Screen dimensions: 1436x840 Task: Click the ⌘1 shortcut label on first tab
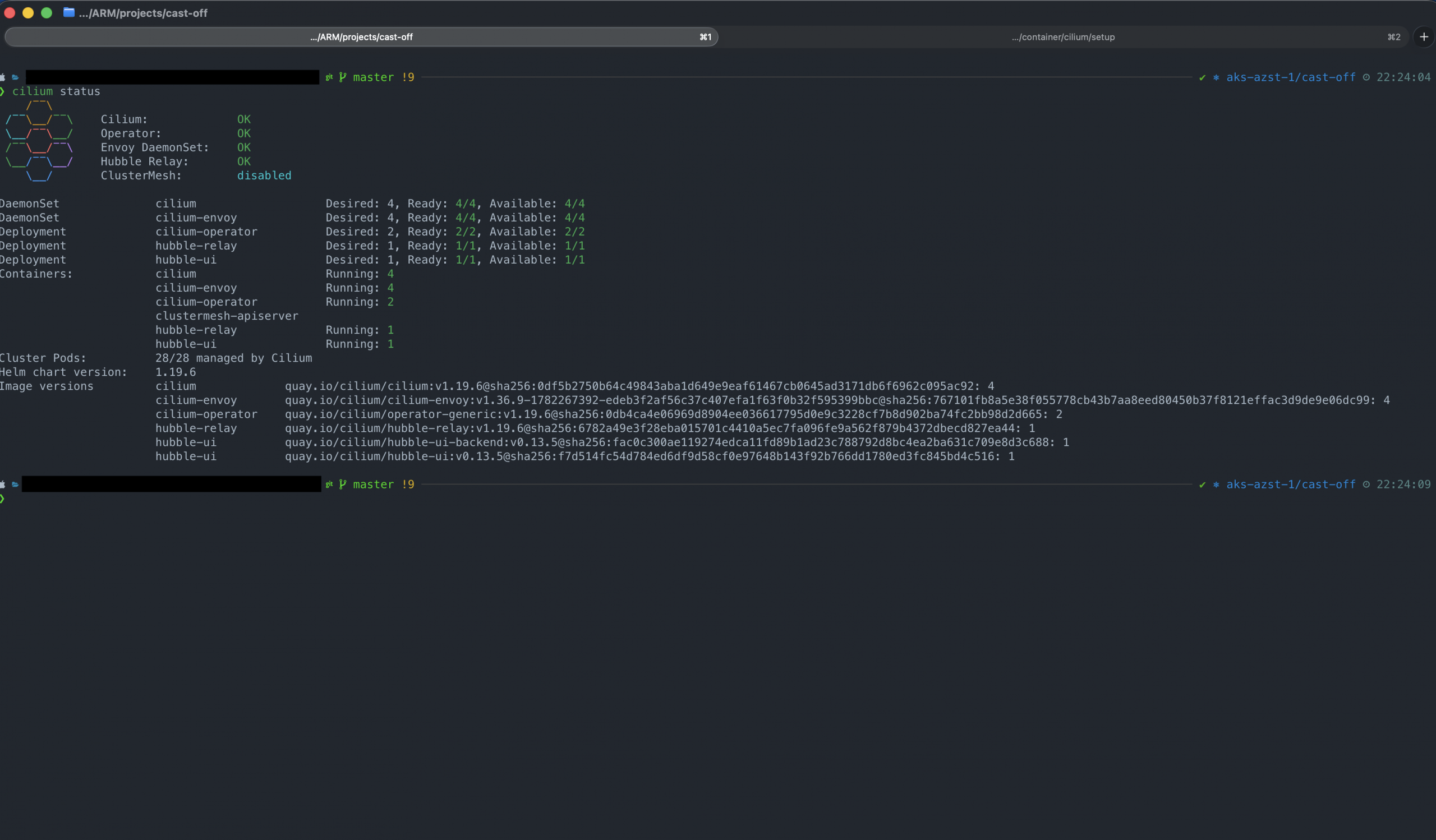tap(706, 37)
